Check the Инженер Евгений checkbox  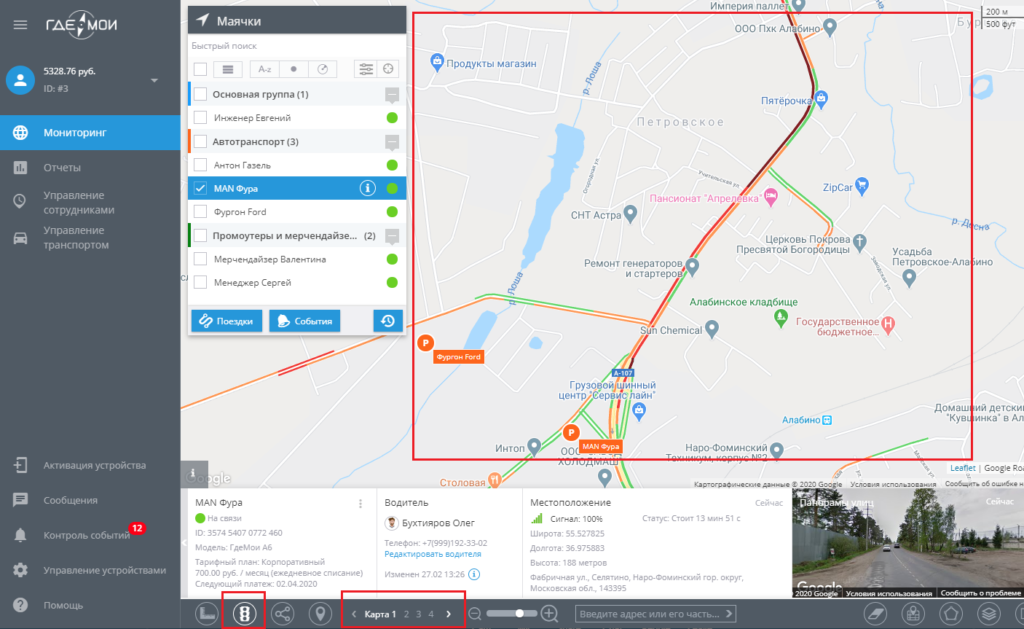pos(200,118)
